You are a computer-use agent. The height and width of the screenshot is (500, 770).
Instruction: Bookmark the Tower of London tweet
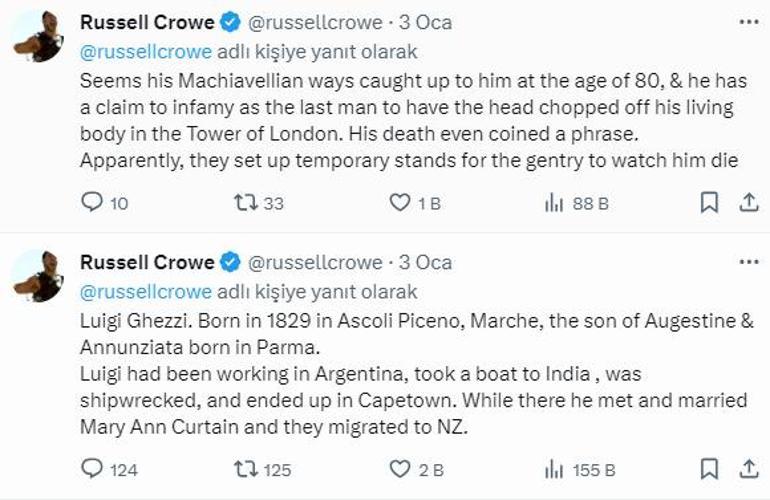click(x=708, y=203)
